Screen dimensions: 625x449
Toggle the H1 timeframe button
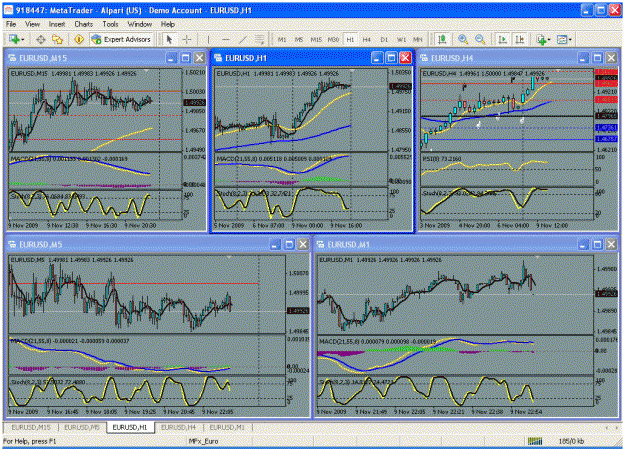pyautogui.click(x=350, y=39)
